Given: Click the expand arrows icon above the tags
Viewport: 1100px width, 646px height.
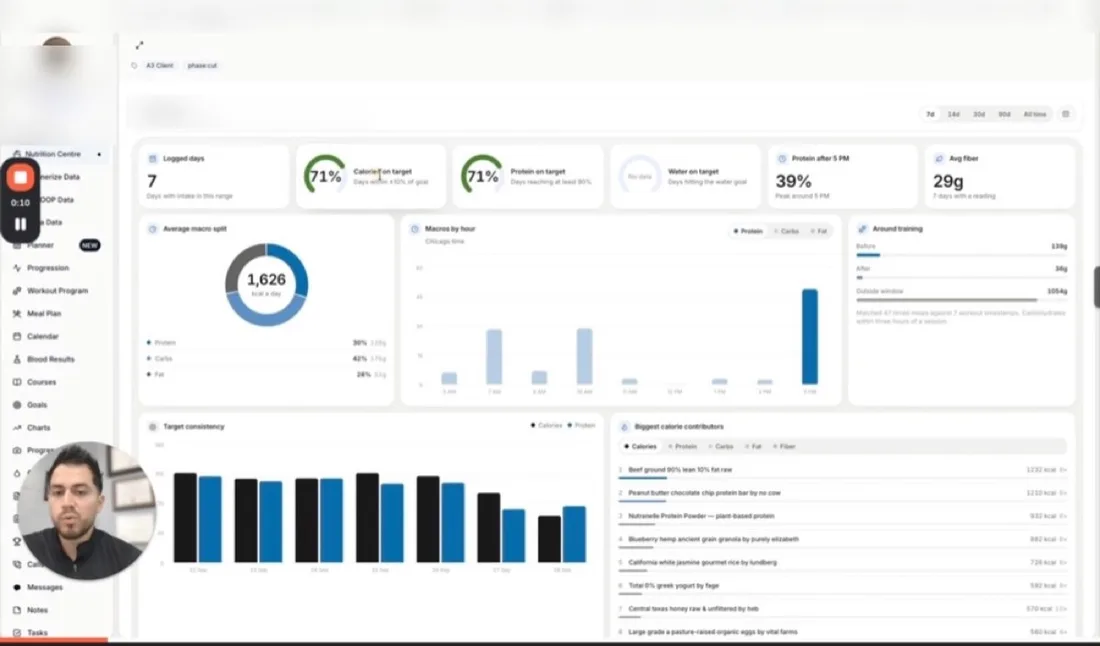Looking at the screenshot, I should pyautogui.click(x=139, y=46).
